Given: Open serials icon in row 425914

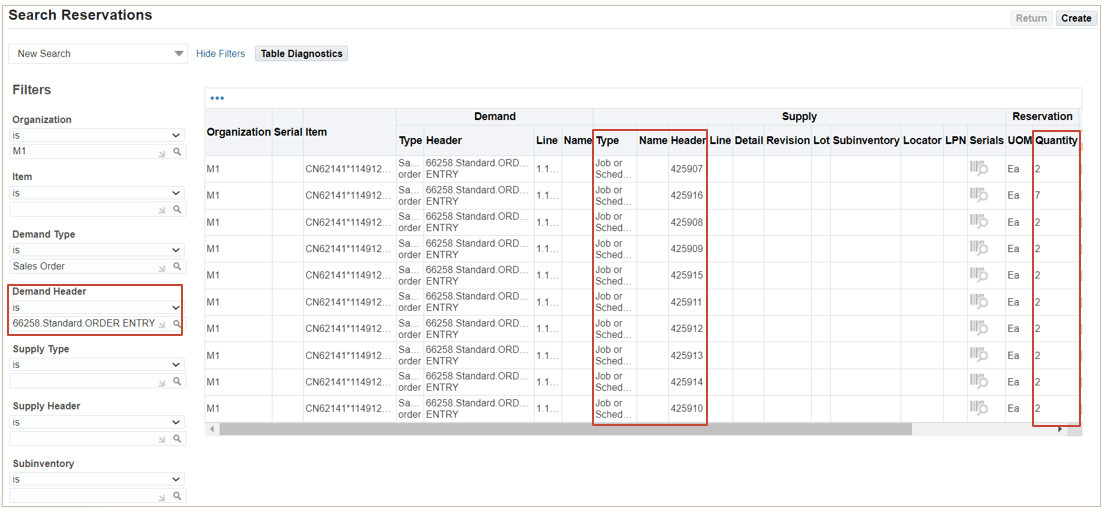Looking at the screenshot, I should coord(978,382).
